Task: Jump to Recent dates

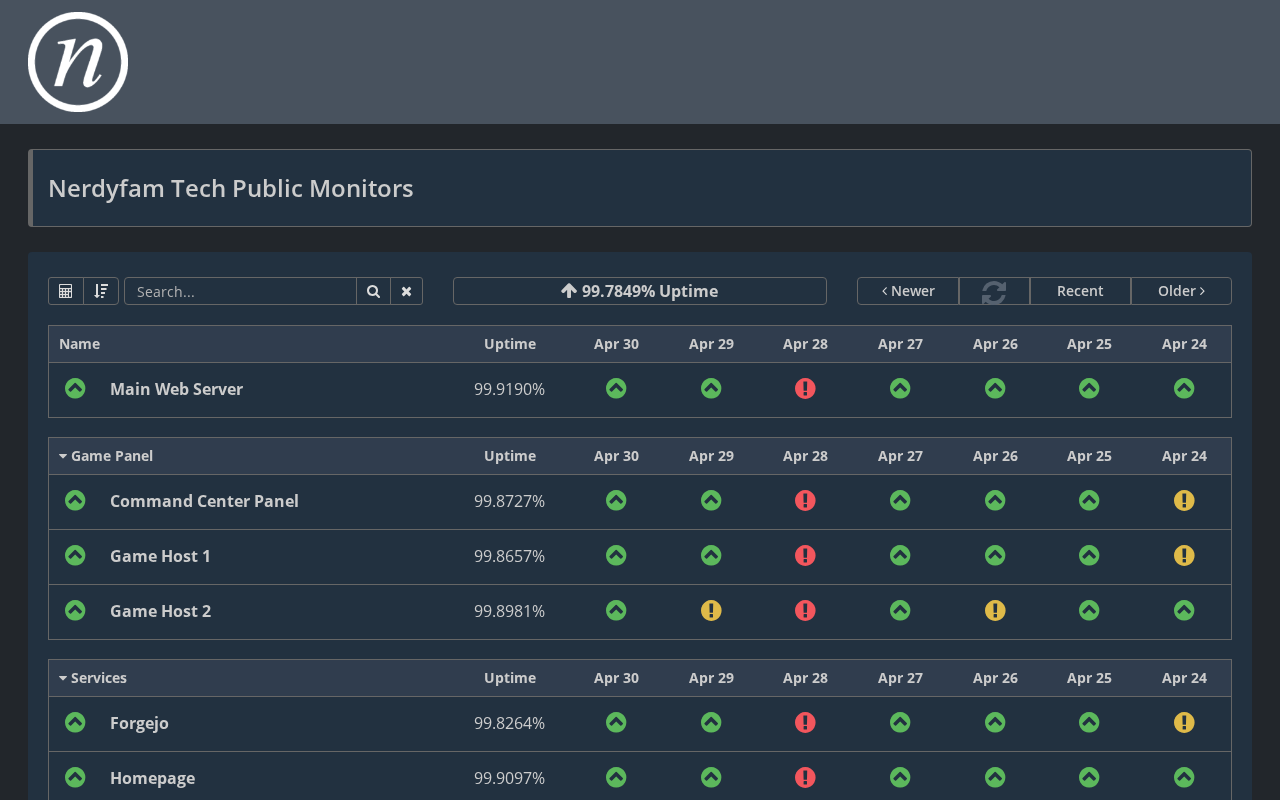Action: coord(1080,291)
